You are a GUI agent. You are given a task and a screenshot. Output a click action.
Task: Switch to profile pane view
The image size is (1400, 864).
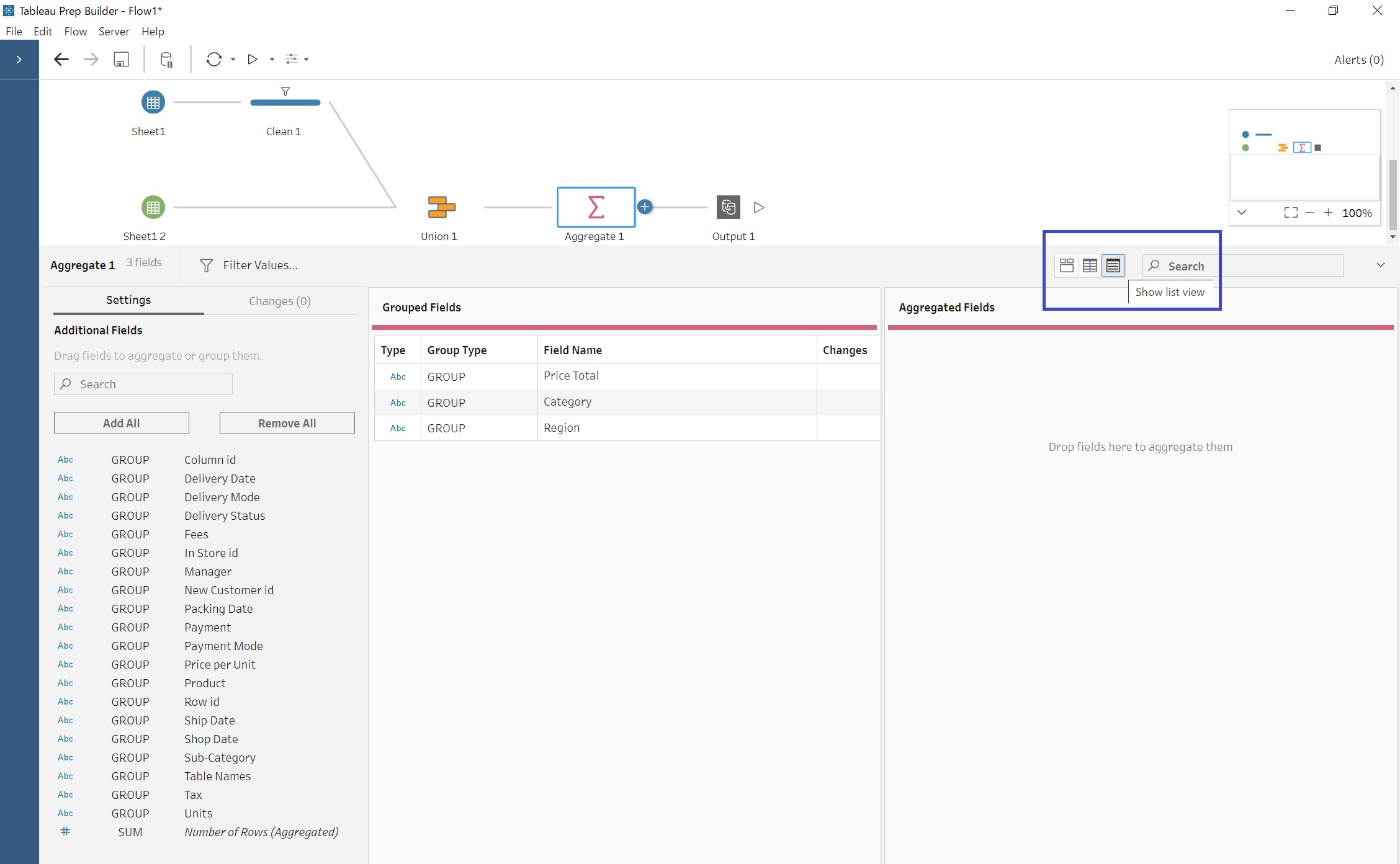pos(1067,265)
